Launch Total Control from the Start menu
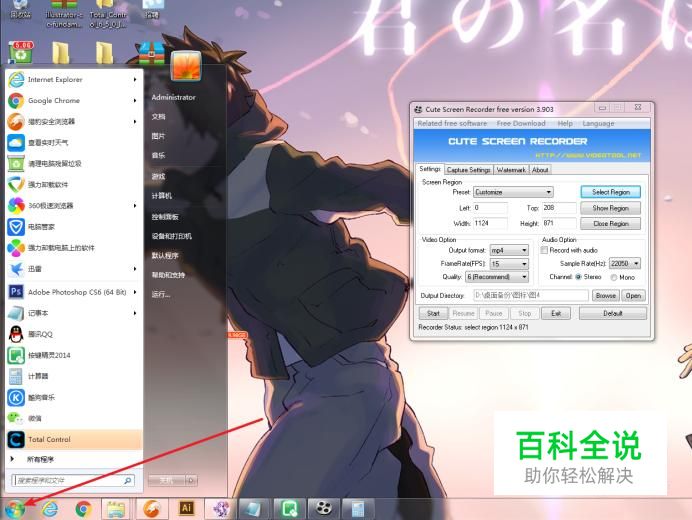The width and height of the screenshot is (692, 520). 73,439
